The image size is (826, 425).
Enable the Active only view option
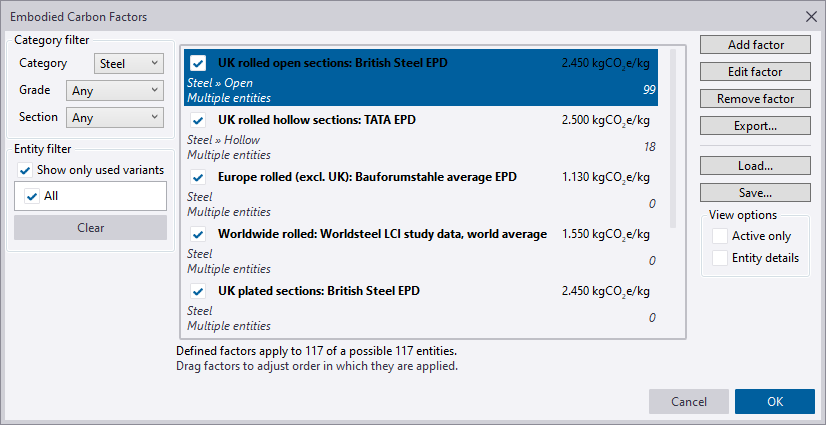(720, 236)
